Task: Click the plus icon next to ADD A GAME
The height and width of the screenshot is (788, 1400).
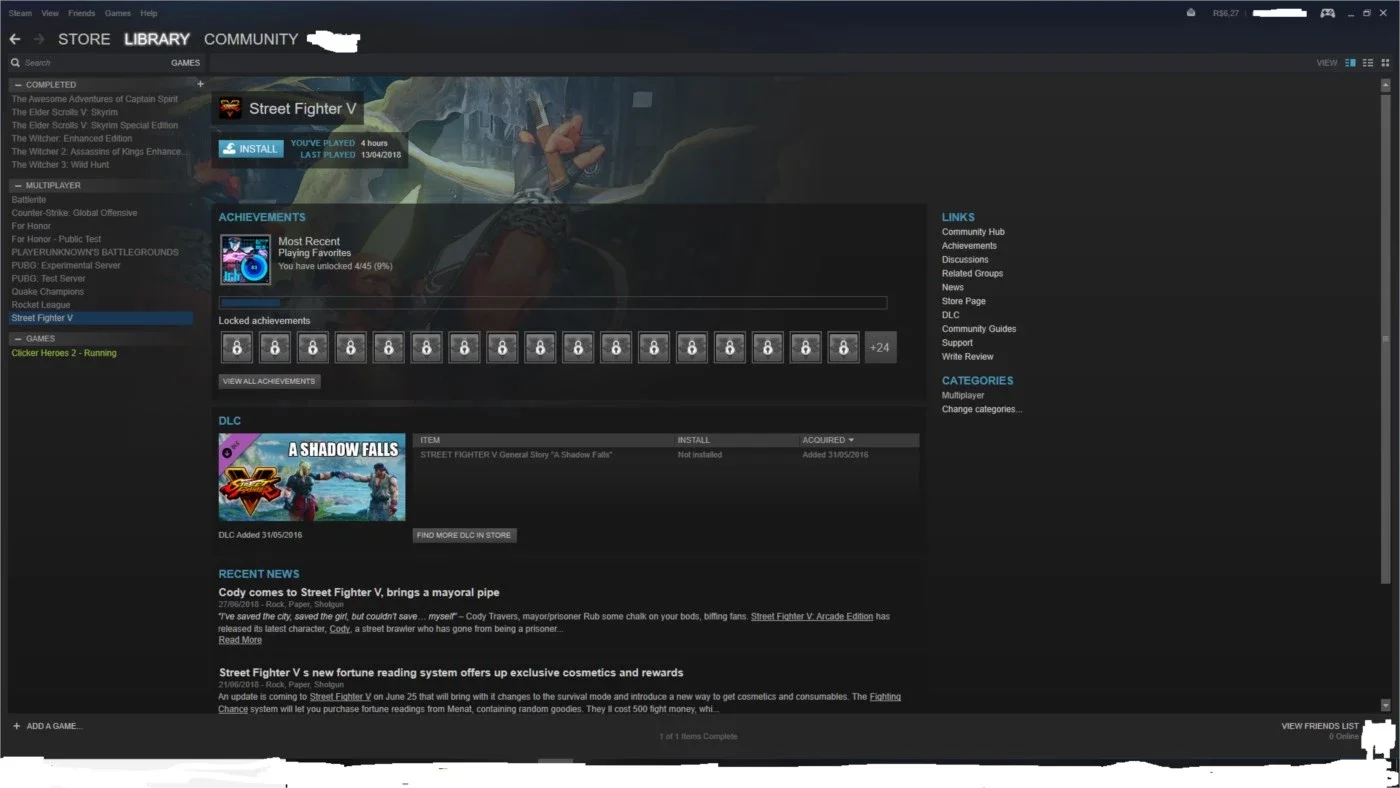Action: click(16, 726)
